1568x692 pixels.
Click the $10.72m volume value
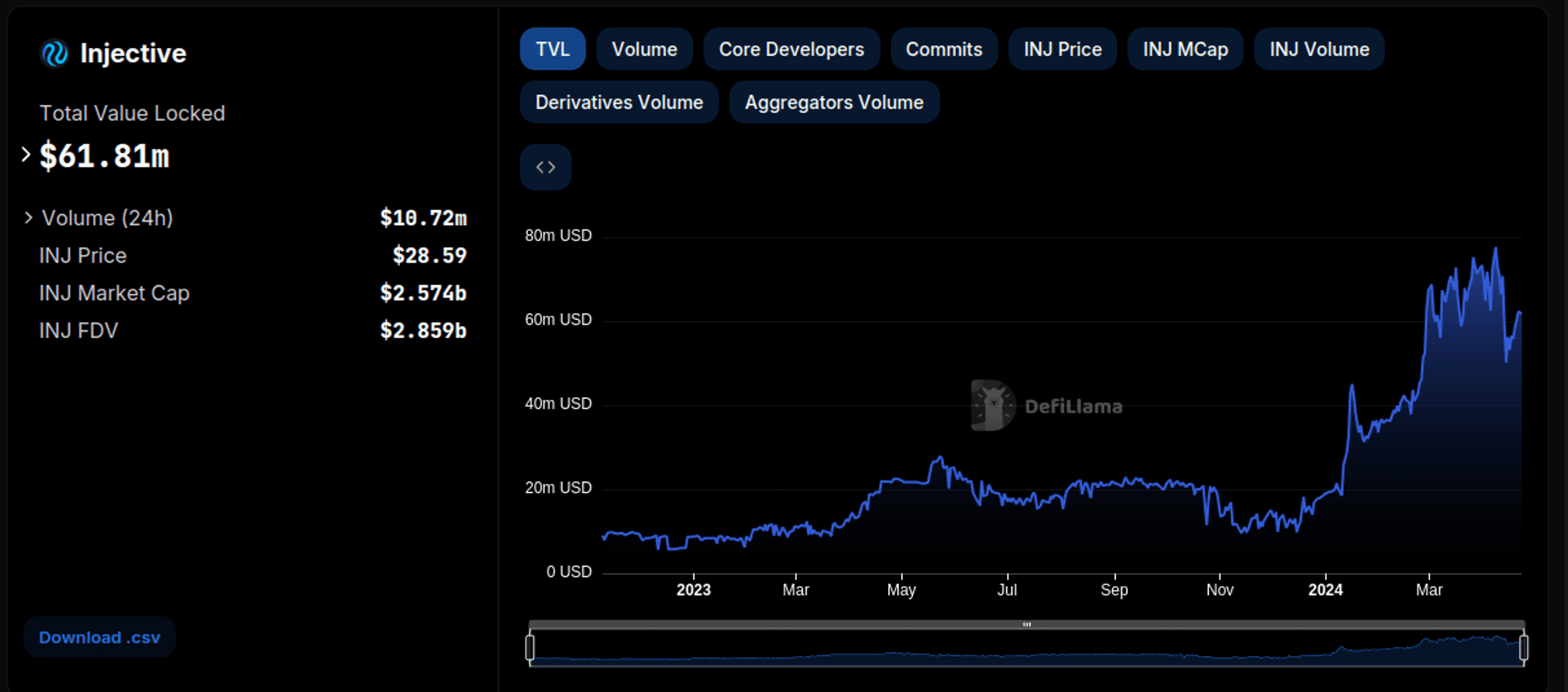(423, 218)
